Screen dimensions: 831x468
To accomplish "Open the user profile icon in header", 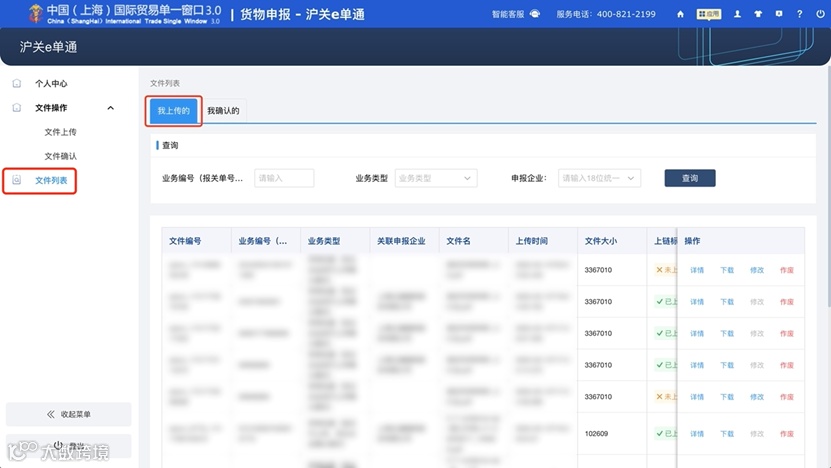I will [x=737, y=14].
